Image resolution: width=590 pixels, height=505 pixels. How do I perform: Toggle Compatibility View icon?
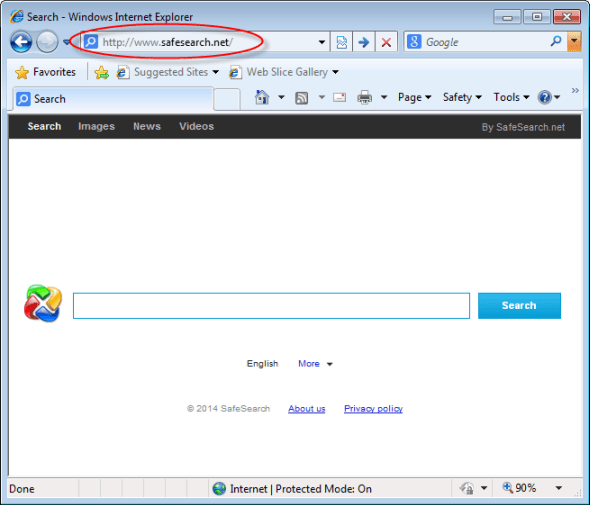[342, 42]
